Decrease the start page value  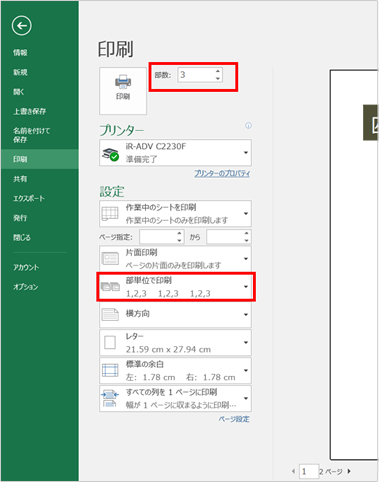point(180,240)
